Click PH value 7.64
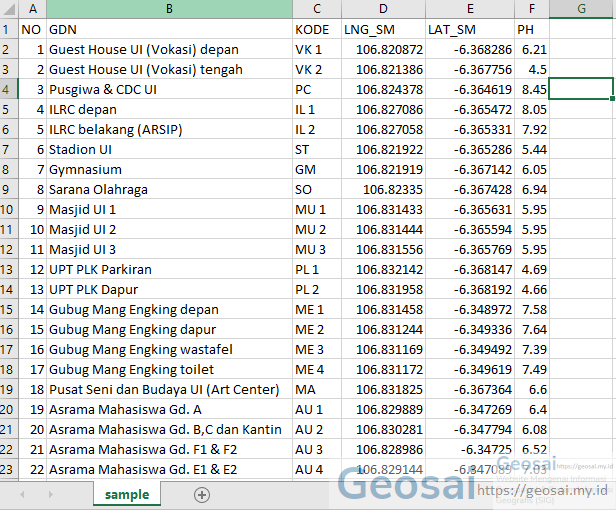 click(532, 329)
